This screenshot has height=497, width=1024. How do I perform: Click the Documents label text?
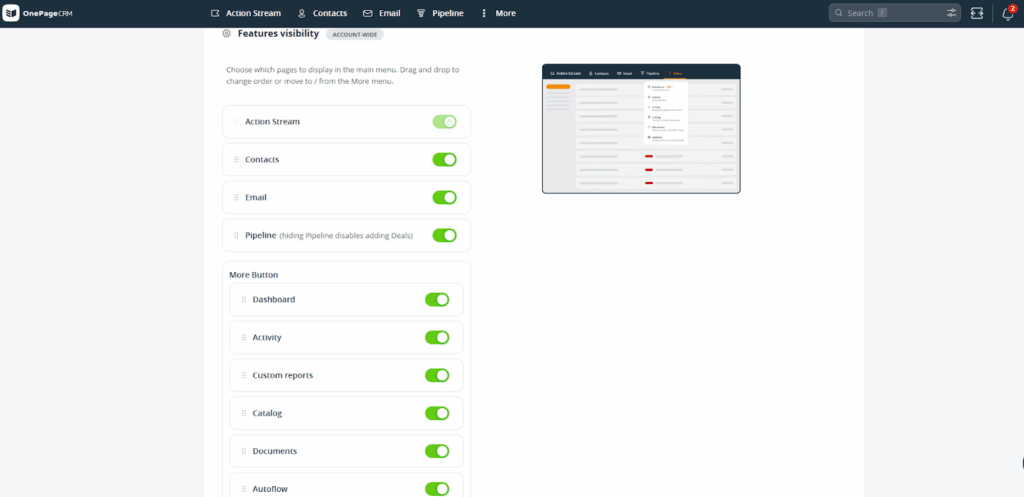click(x=275, y=451)
